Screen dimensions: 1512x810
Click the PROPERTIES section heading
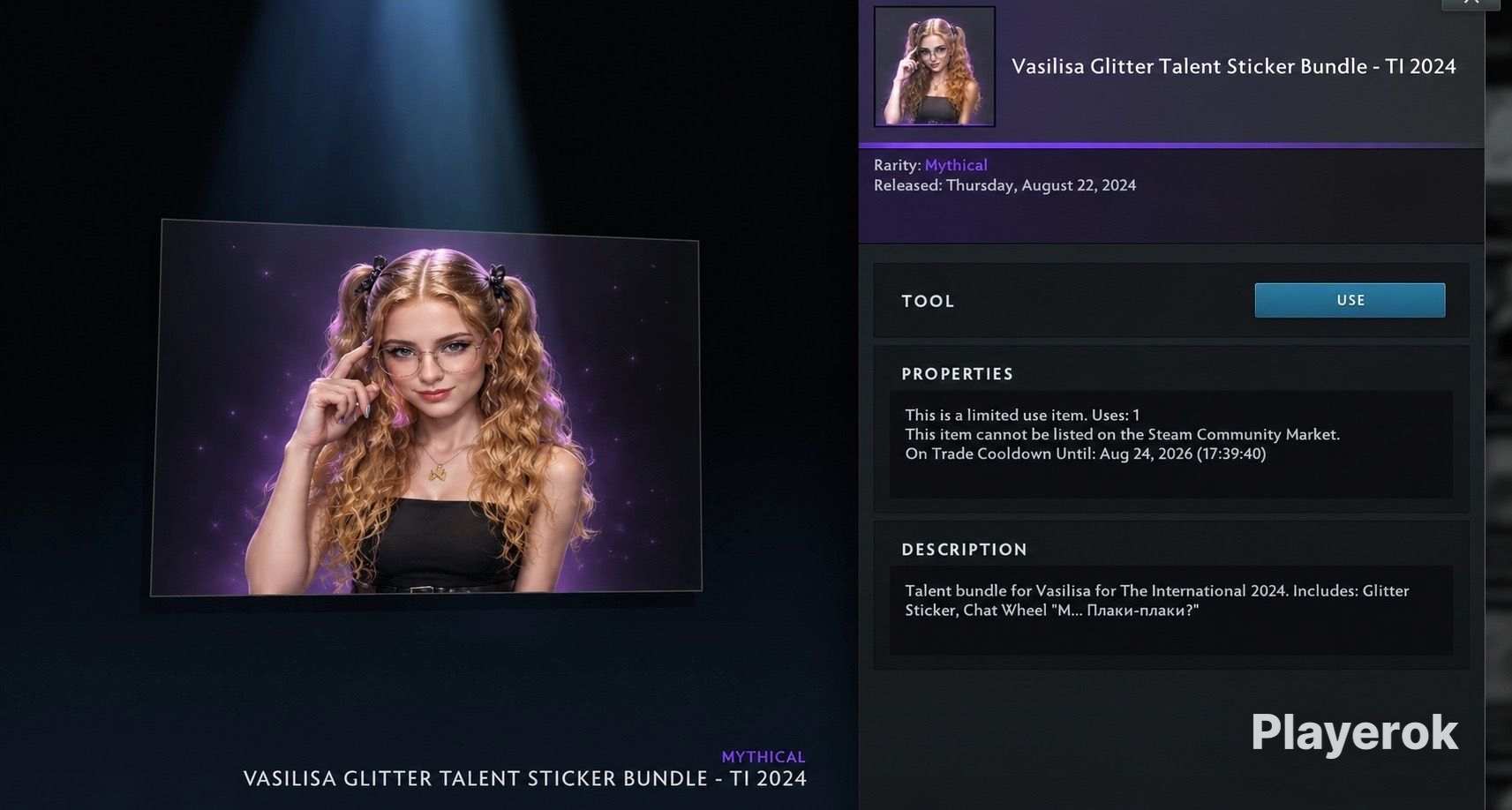click(957, 374)
